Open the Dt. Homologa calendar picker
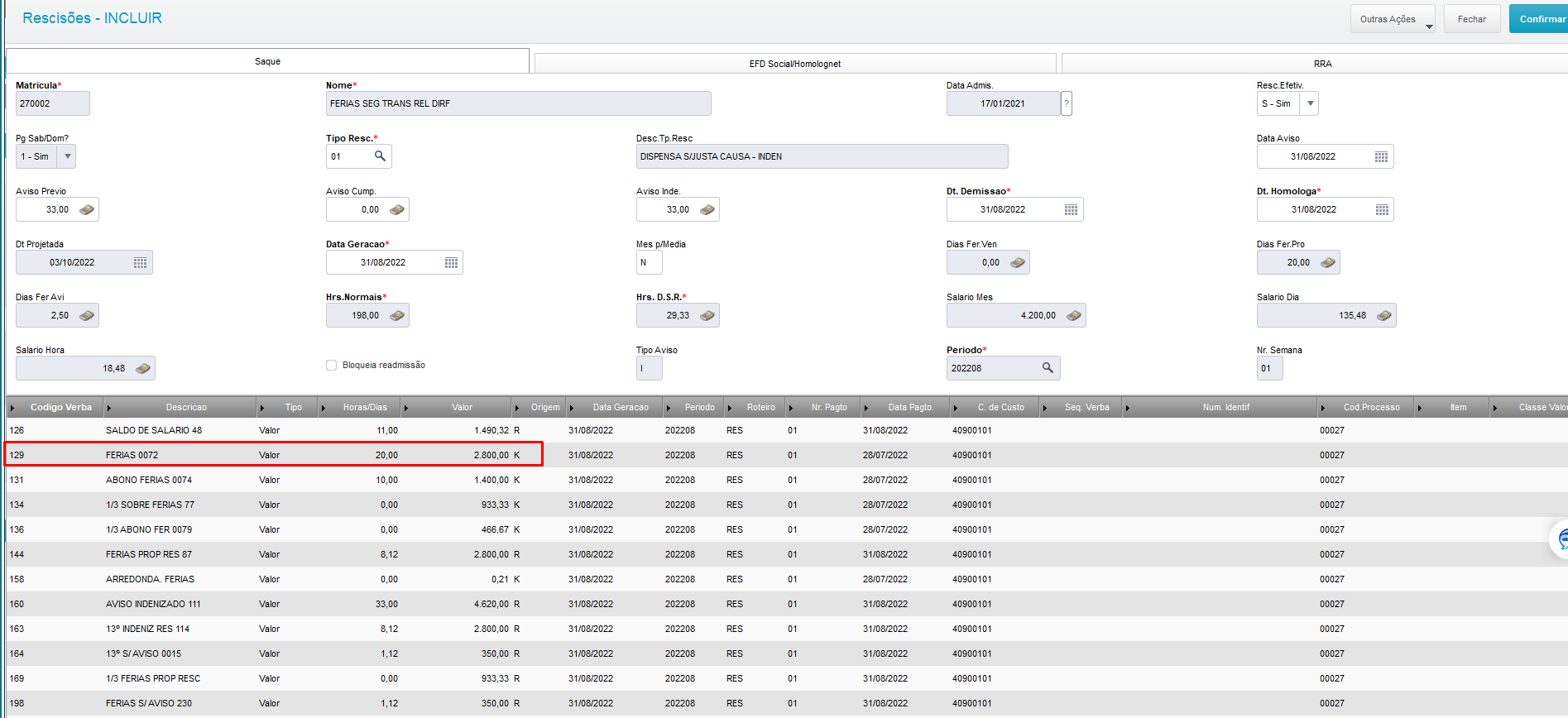1568x718 pixels. click(1382, 210)
